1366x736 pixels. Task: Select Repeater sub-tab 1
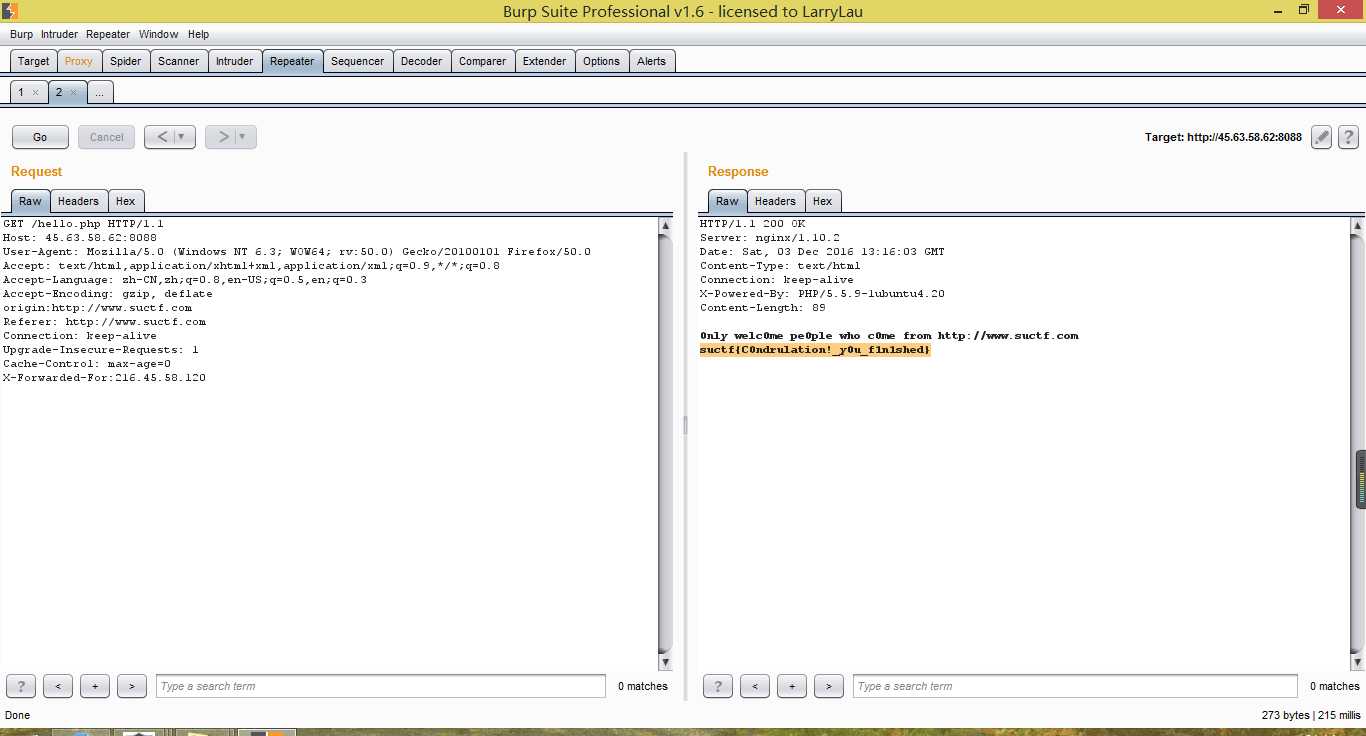tap(20, 92)
